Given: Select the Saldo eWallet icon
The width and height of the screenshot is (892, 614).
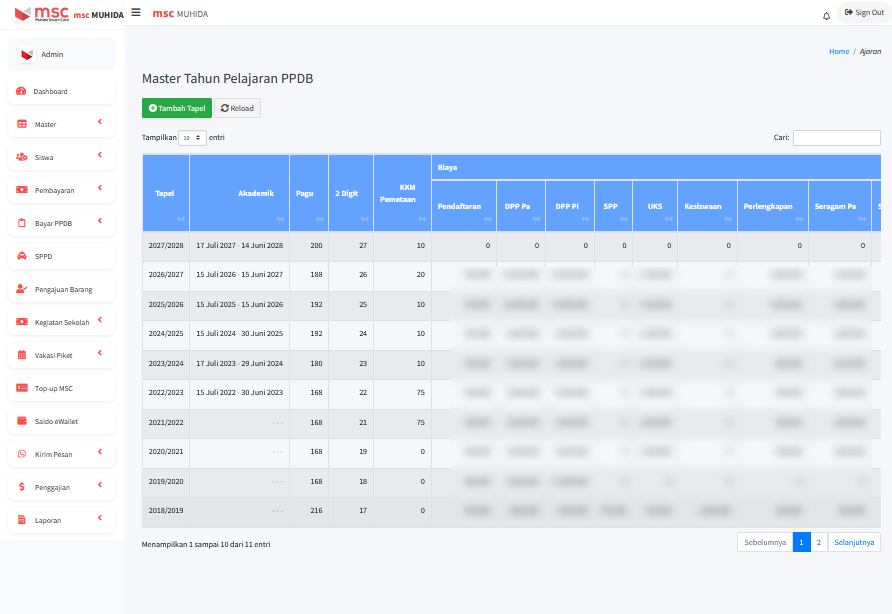Looking at the screenshot, I should [x=21, y=421].
